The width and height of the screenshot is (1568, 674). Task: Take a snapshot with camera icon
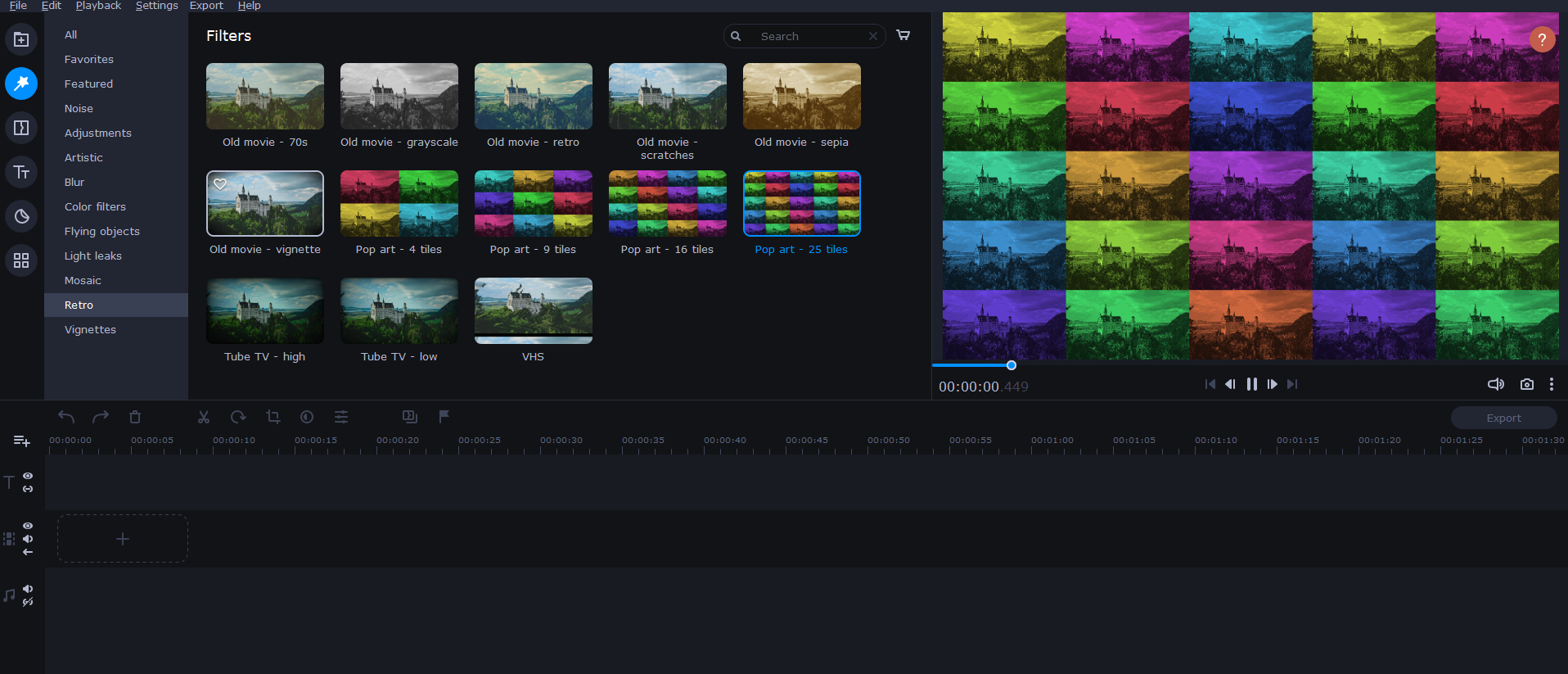coord(1527,384)
